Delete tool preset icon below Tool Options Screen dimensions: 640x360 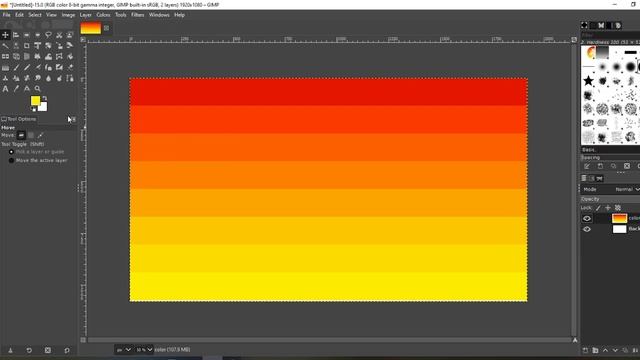48,350
